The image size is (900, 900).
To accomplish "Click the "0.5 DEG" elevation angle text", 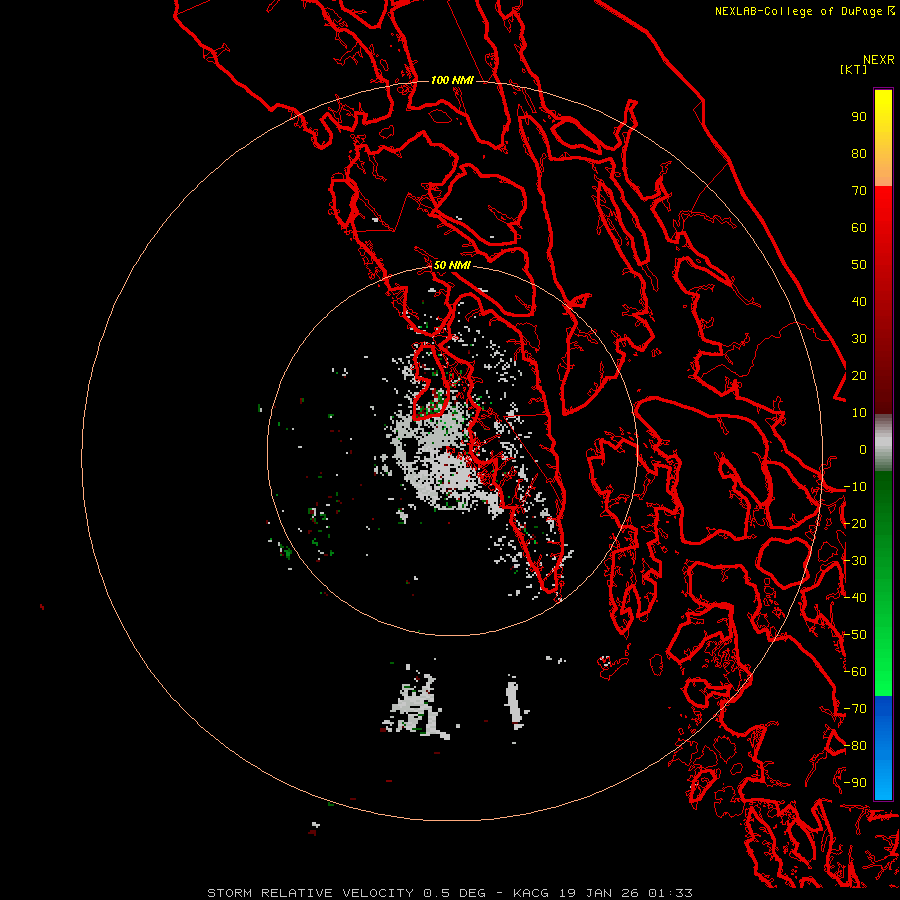I will click(x=455, y=893).
